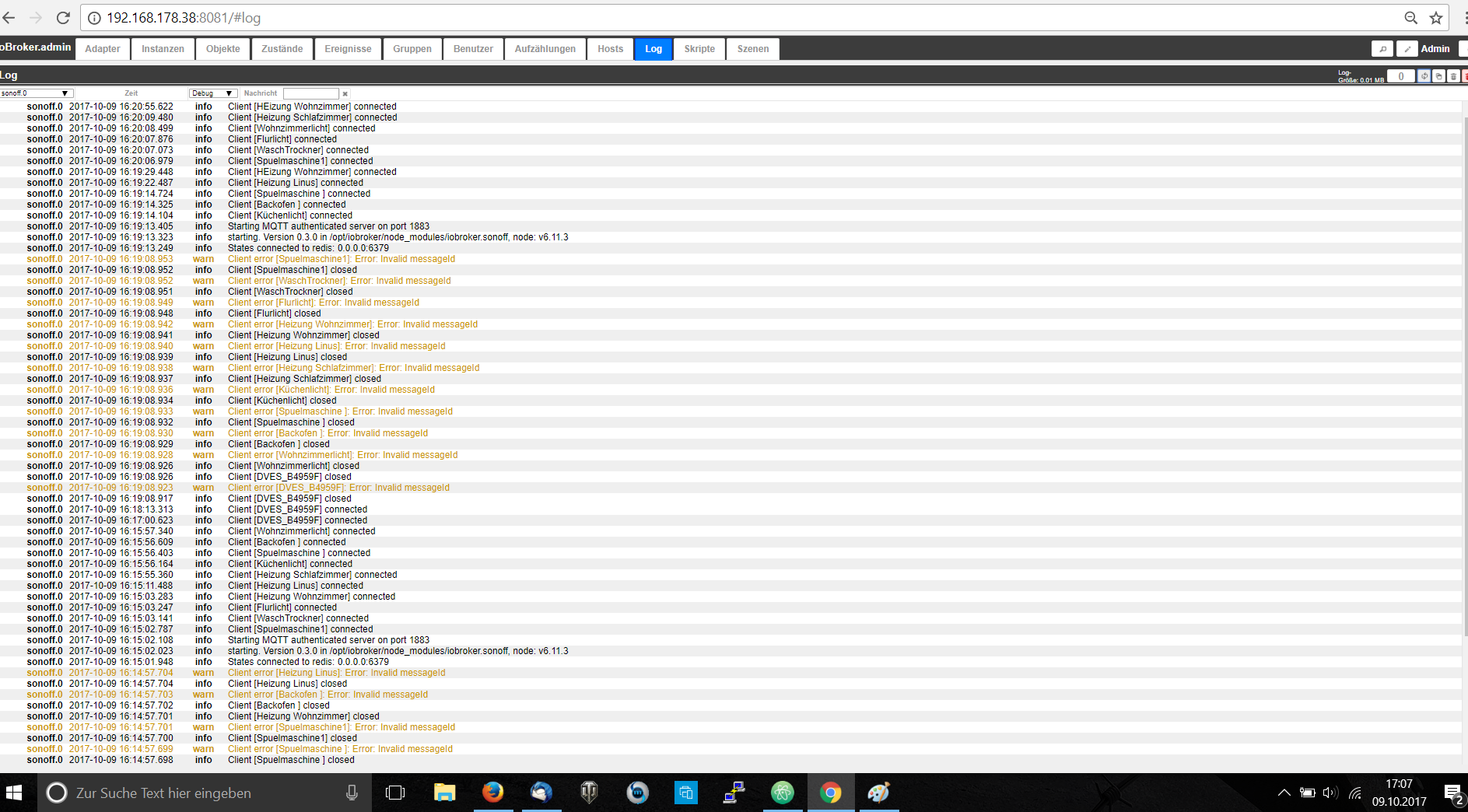Click the browser address bar URL
Image resolution: width=1468 pixels, height=812 pixels.
(x=184, y=17)
